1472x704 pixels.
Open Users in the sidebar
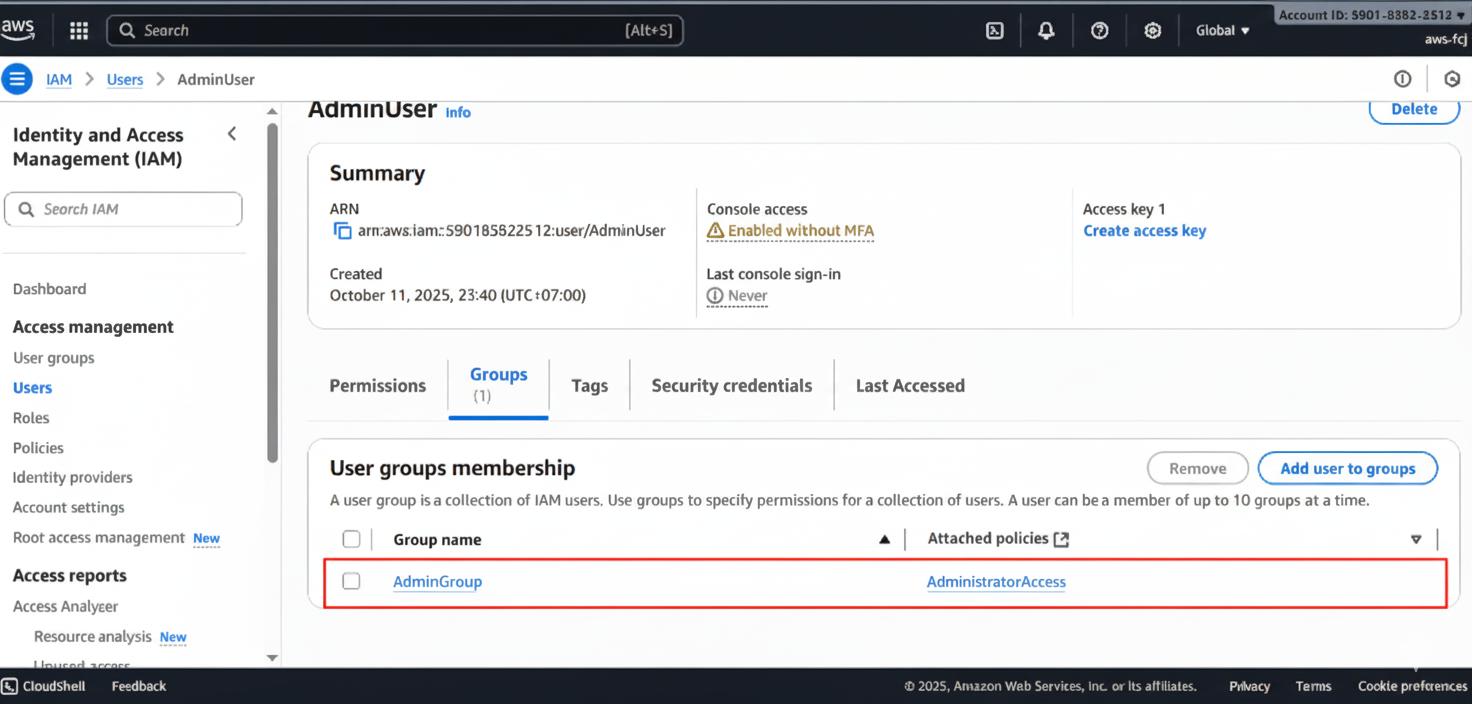point(32,388)
